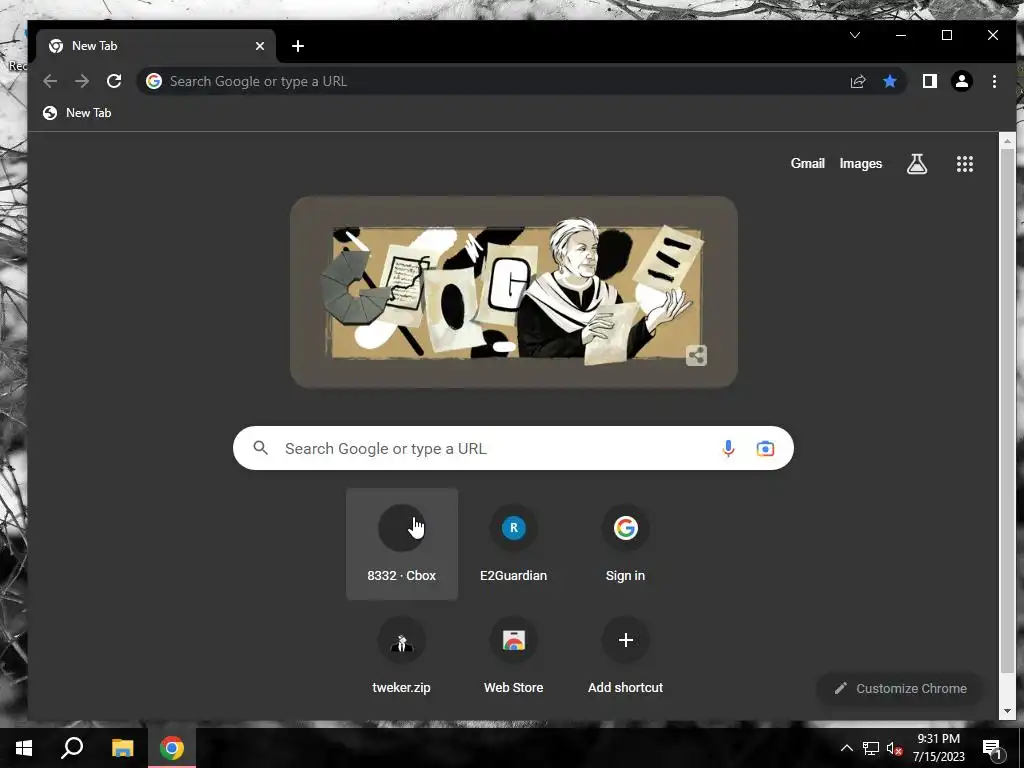1024x768 pixels.
Task: Select the New Tab tab
Action: 155,46
